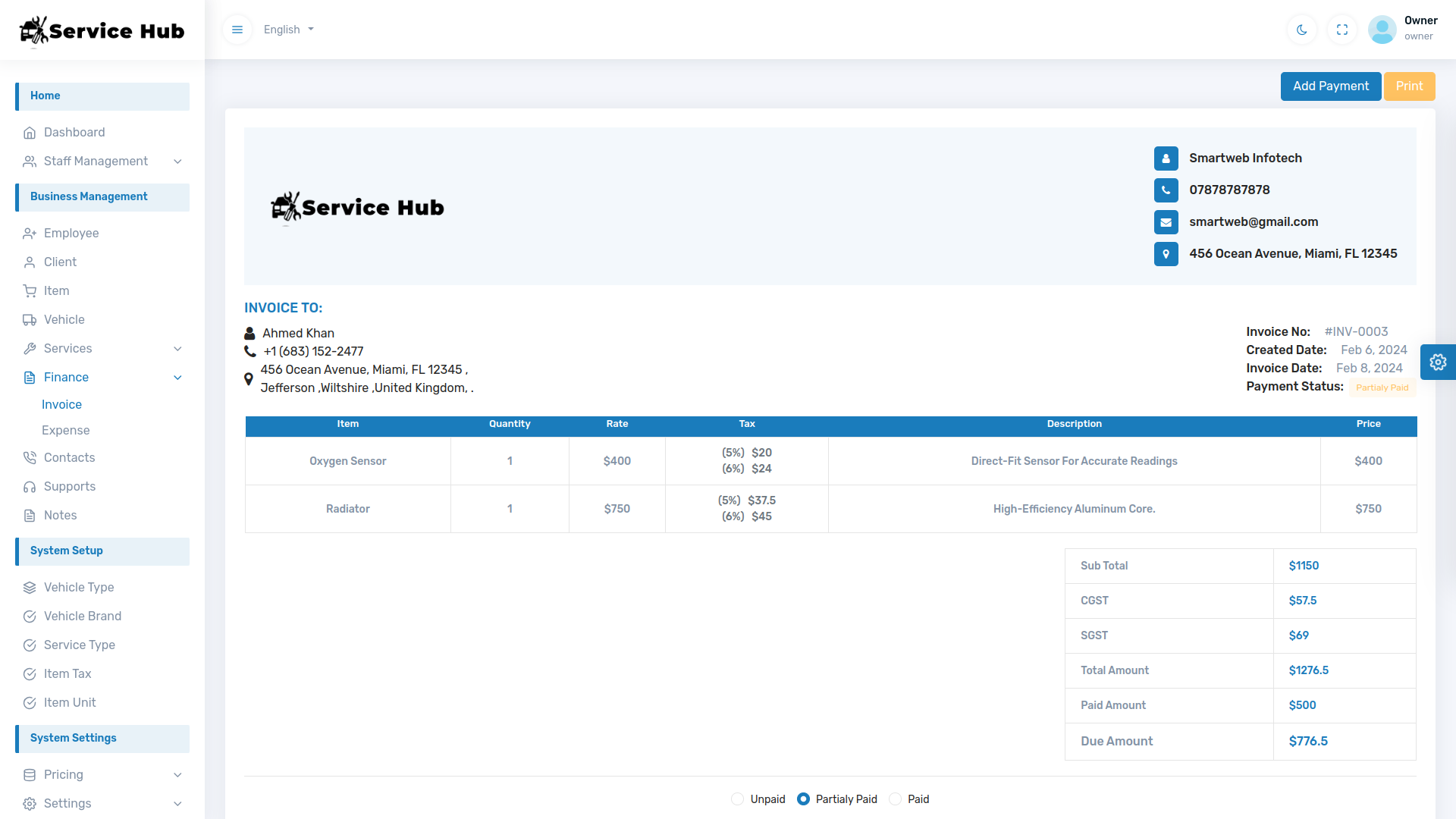Image resolution: width=1456 pixels, height=819 pixels.
Task: Open the Invoice submenu item
Action: pyautogui.click(x=61, y=405)
